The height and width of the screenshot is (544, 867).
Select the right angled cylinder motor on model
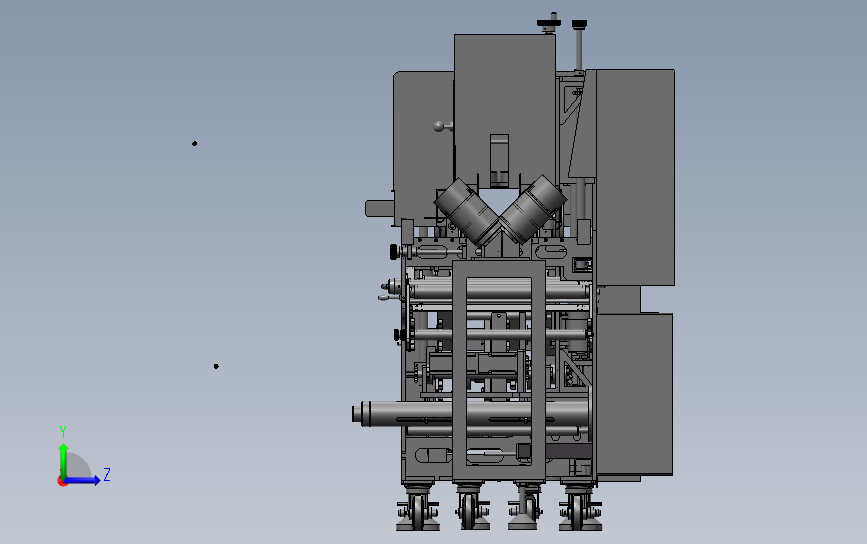(533, 209)
